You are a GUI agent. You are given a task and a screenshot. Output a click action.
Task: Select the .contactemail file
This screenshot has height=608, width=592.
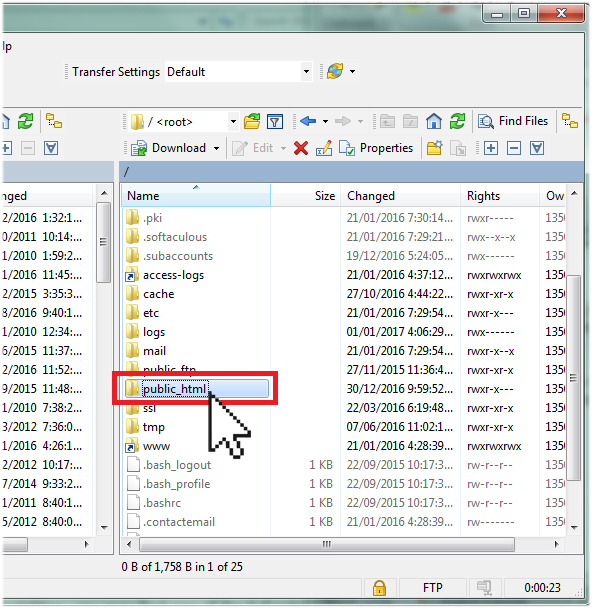(x=171, y=522)
